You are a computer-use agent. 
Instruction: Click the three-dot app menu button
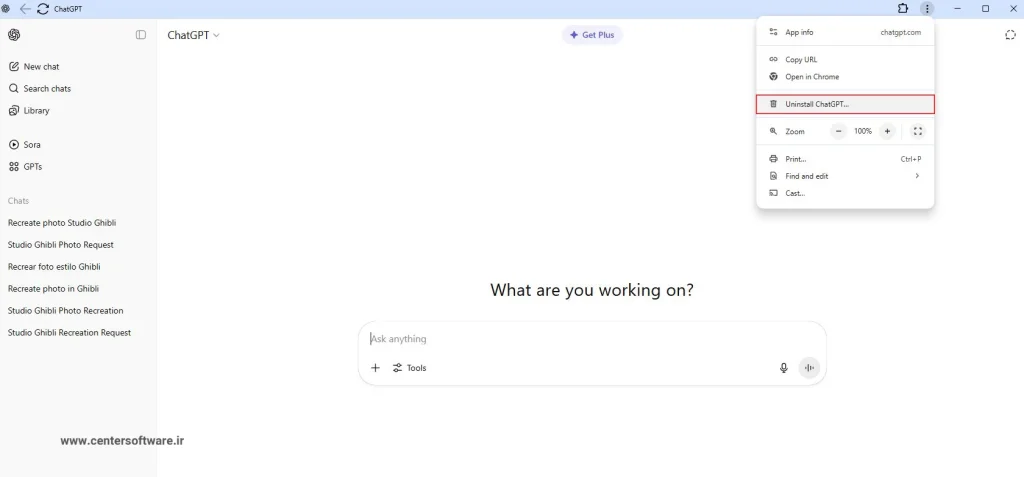(927, 8)
